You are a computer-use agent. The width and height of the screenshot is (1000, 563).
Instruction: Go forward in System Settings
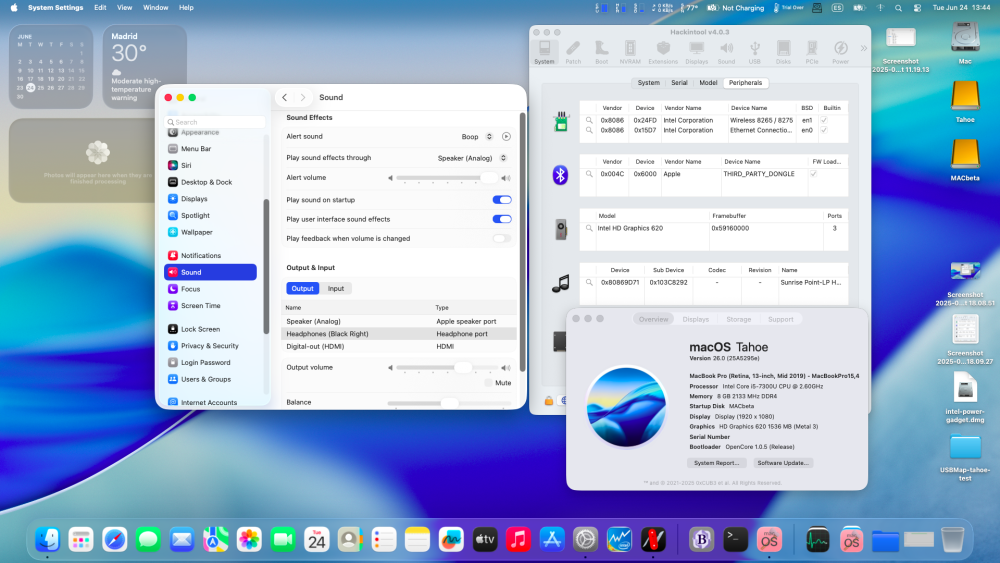coord(303,98)
